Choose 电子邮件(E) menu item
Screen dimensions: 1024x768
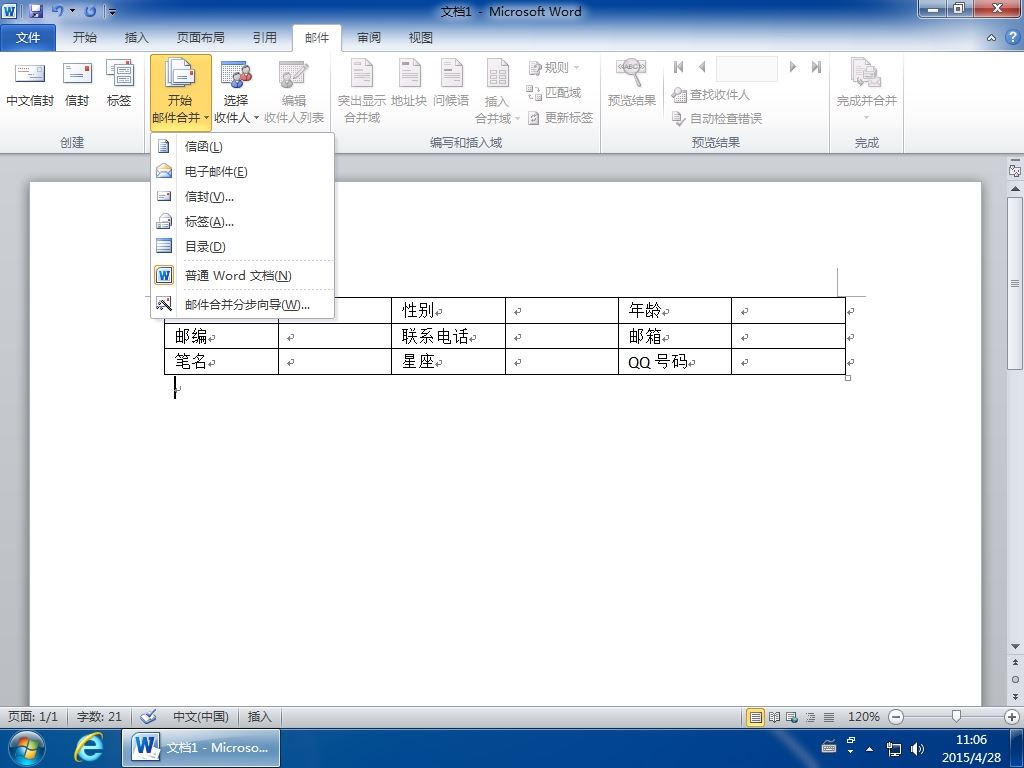(242, 172)
